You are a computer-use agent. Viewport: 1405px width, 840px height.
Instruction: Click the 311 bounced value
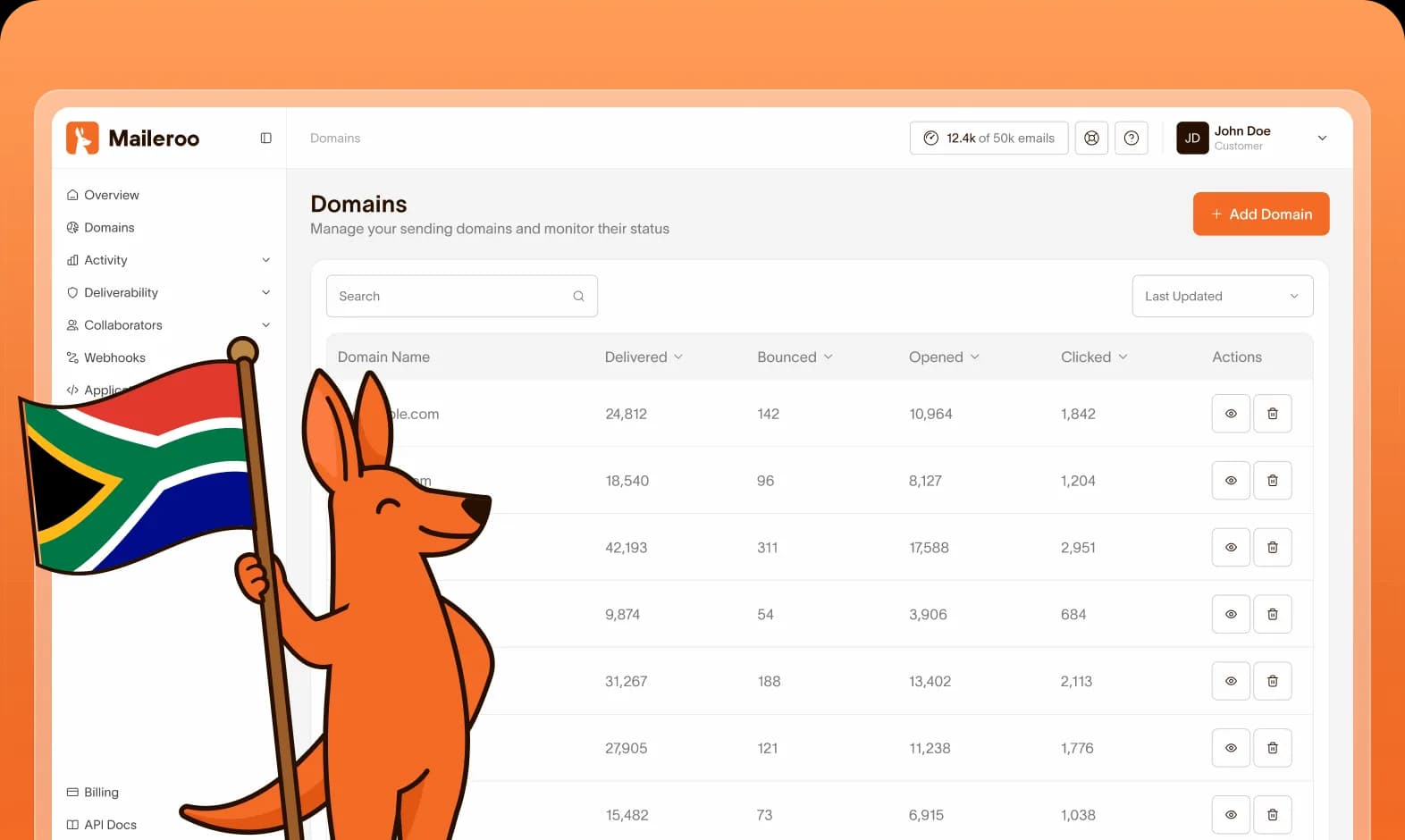coord(767,548)
